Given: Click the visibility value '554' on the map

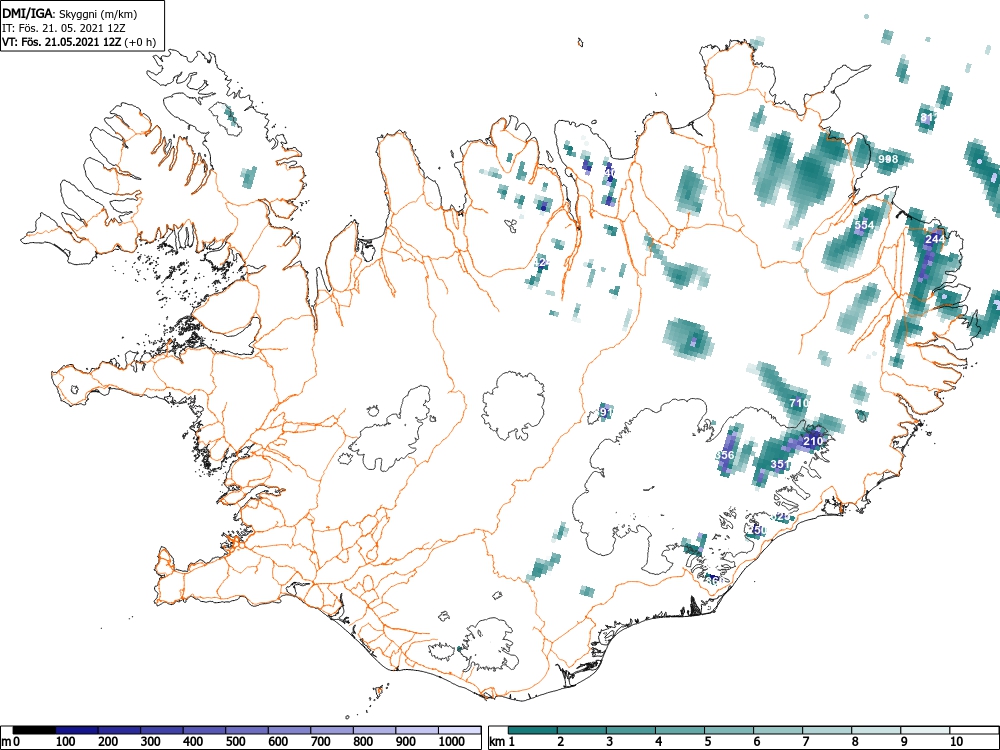Looking at the screenshot, I should click(864, 225).
